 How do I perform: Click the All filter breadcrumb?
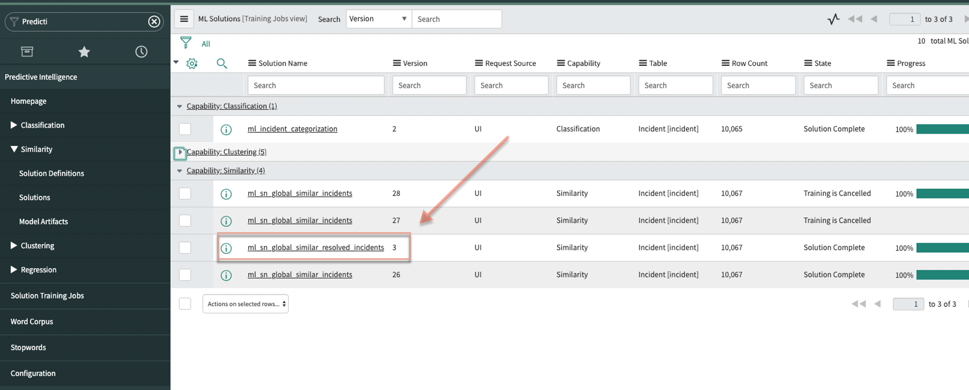tap(206, 44)
